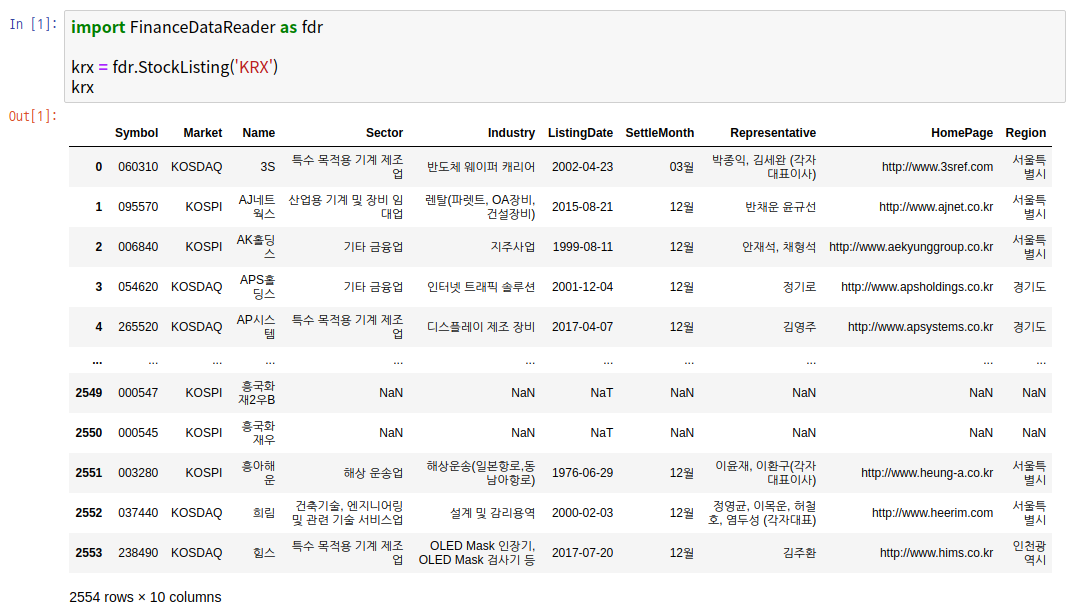Select symbol cell 003280
This screenshot has width=1074, height=615.
click(x=138, y=473)
